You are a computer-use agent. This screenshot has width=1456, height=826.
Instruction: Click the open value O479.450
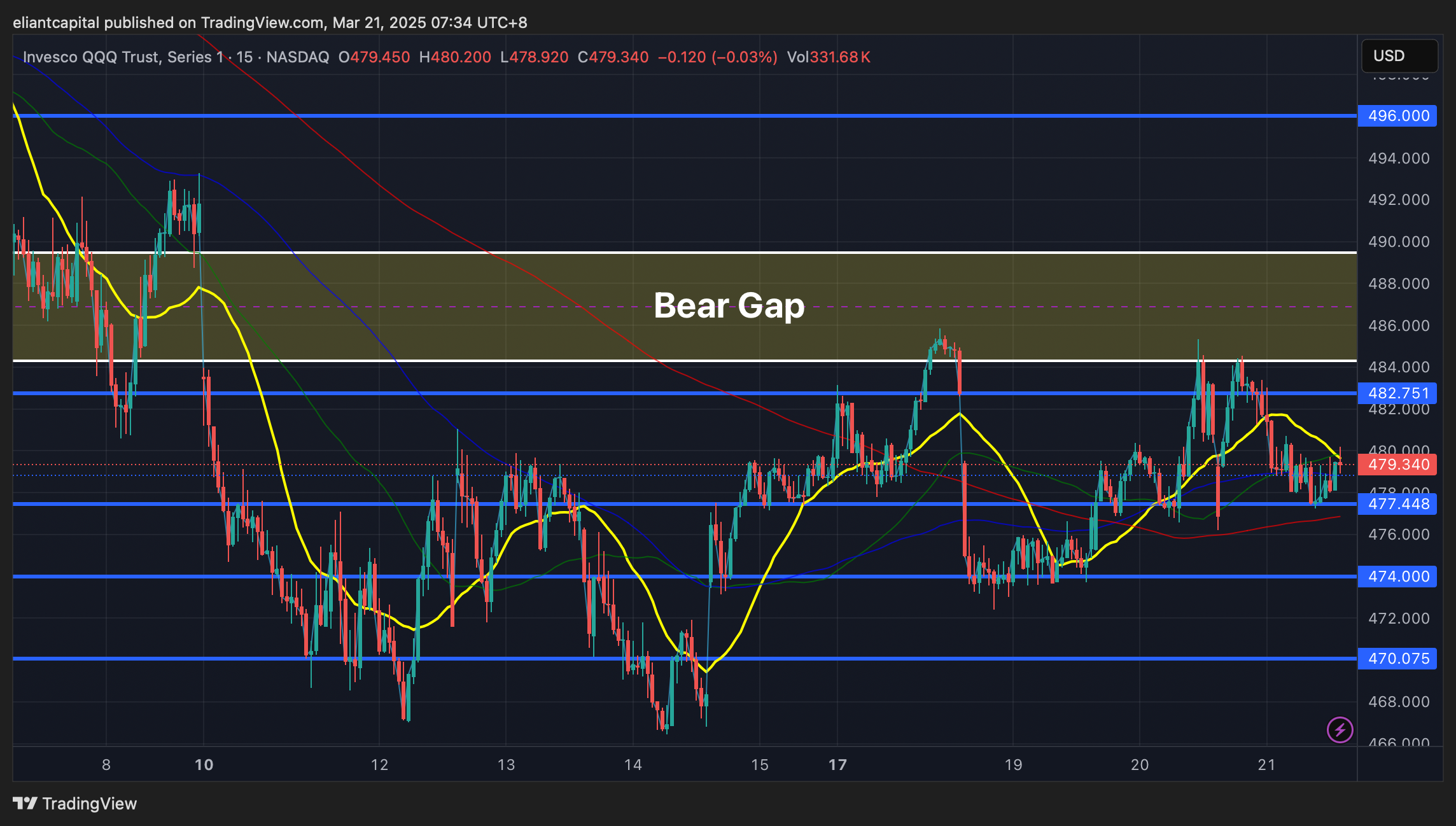point(374,57)
